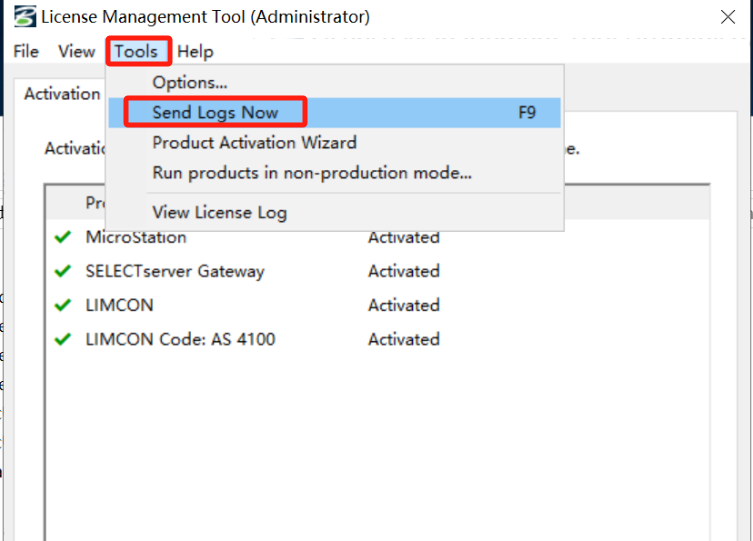Choose Options... from the Tools menu
Image resolution: width=753 pixels, height=541 pixels.
pos(190,82)
